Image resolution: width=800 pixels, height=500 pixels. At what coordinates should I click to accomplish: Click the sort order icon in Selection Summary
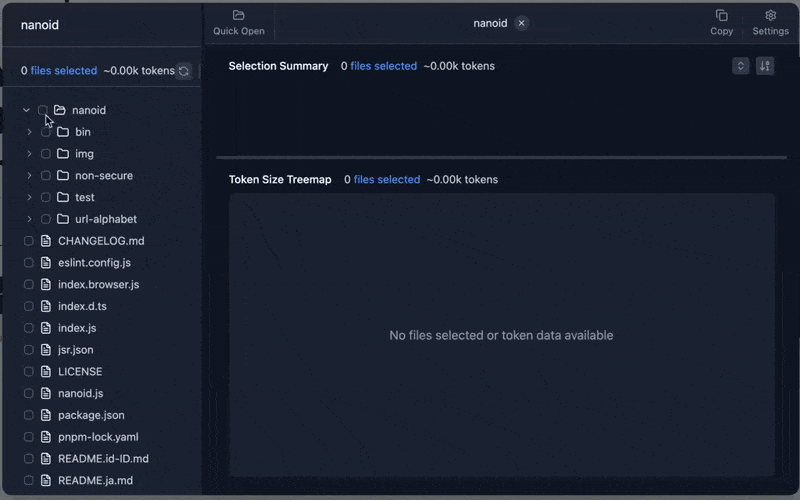[x=765, y=66]
